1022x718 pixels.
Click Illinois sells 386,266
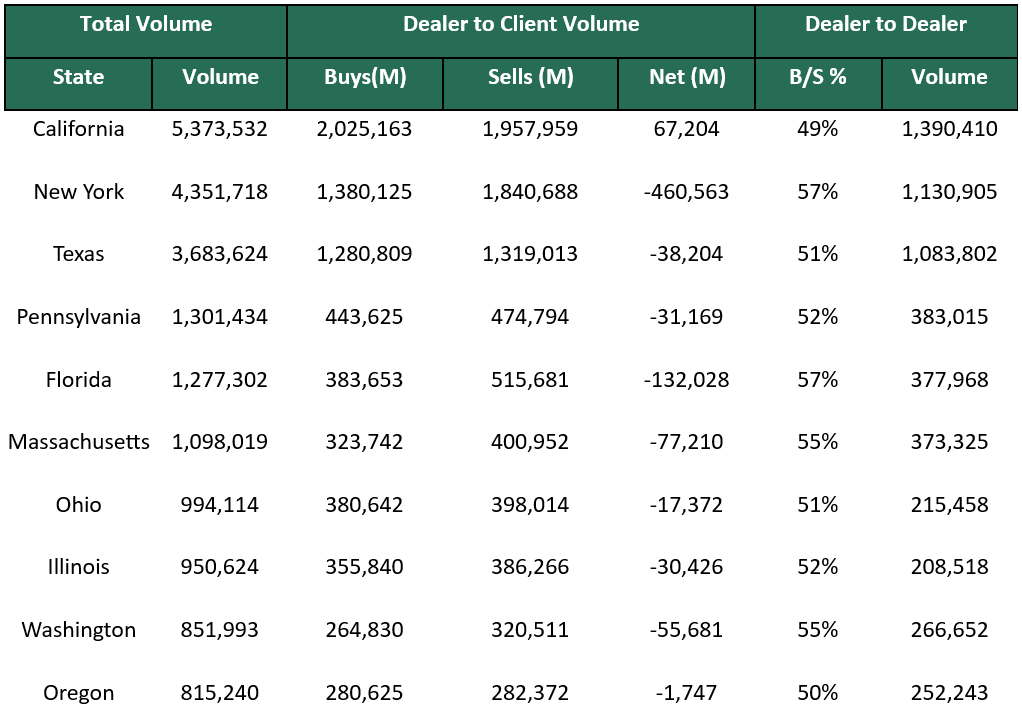tap(530, 566)
